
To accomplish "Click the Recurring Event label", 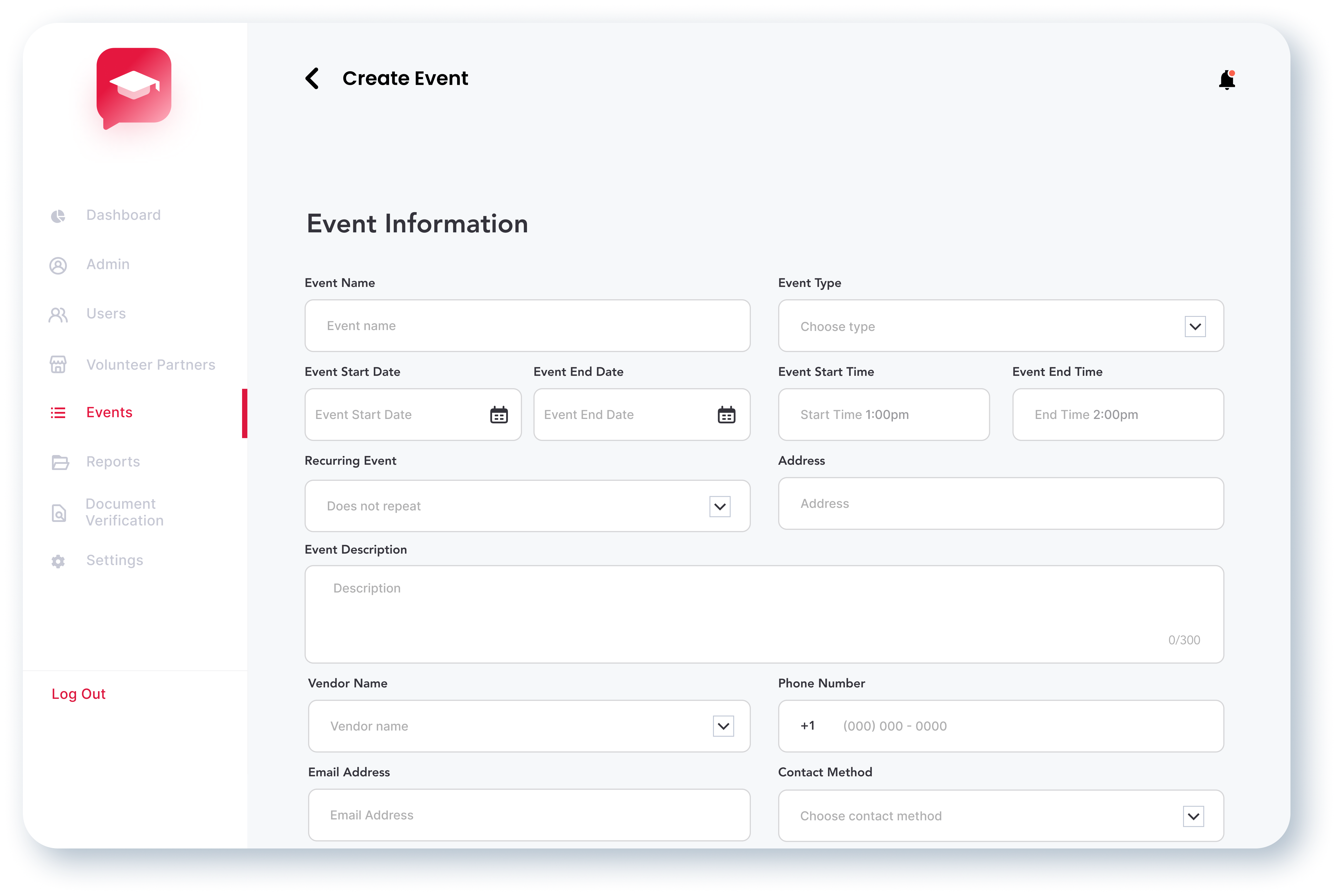I will (350, 461).
